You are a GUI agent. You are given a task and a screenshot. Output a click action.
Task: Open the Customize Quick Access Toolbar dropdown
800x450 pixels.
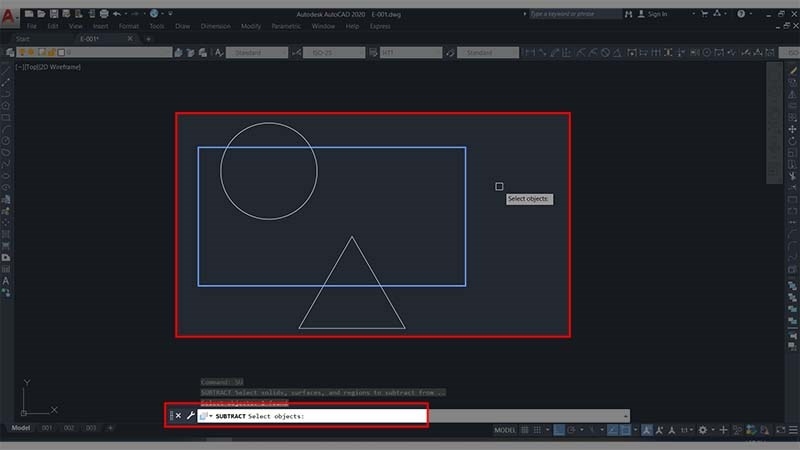pyautogui.click(x=170, y=14)
